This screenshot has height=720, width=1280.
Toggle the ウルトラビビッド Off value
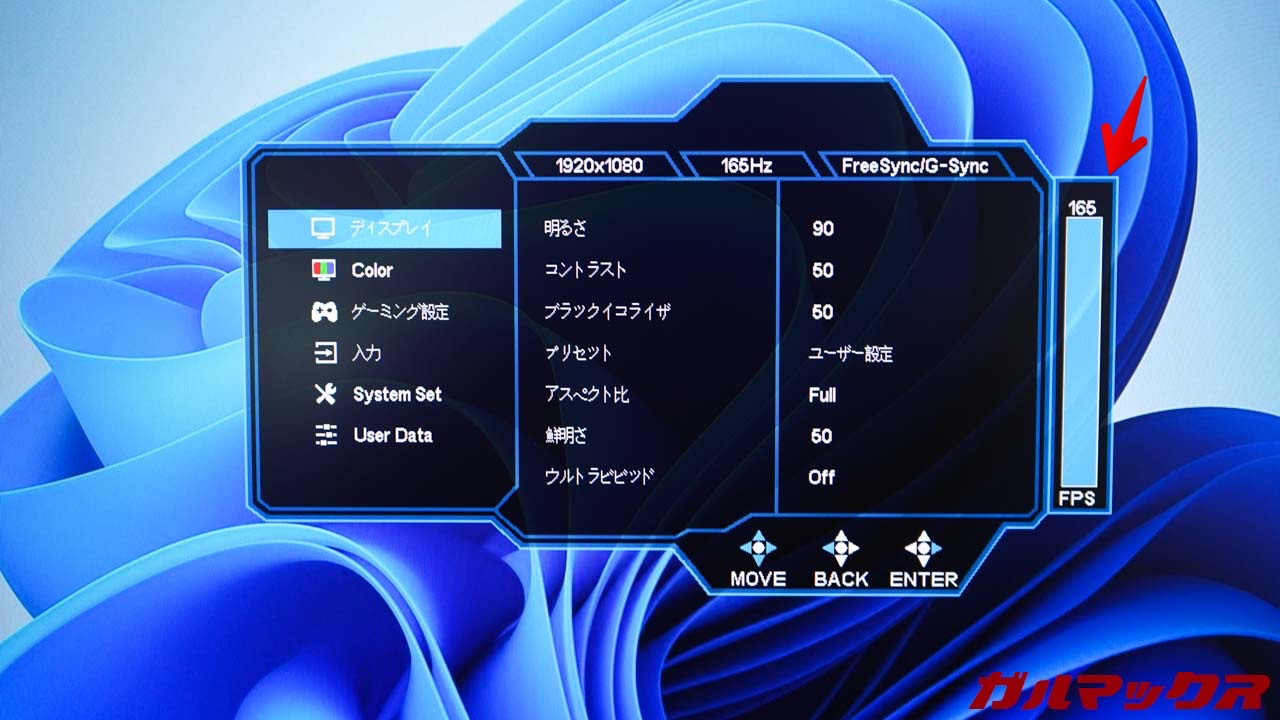[x=821, y=477]
